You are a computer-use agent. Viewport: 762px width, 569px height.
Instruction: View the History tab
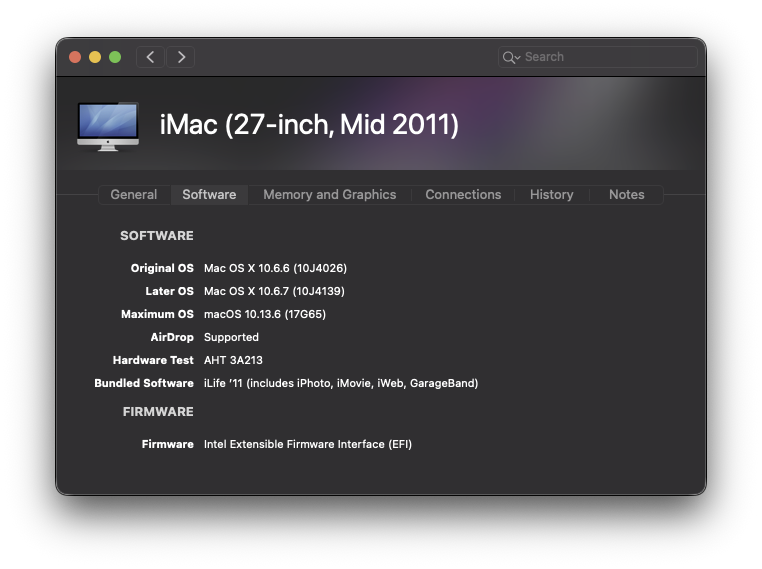552,194
